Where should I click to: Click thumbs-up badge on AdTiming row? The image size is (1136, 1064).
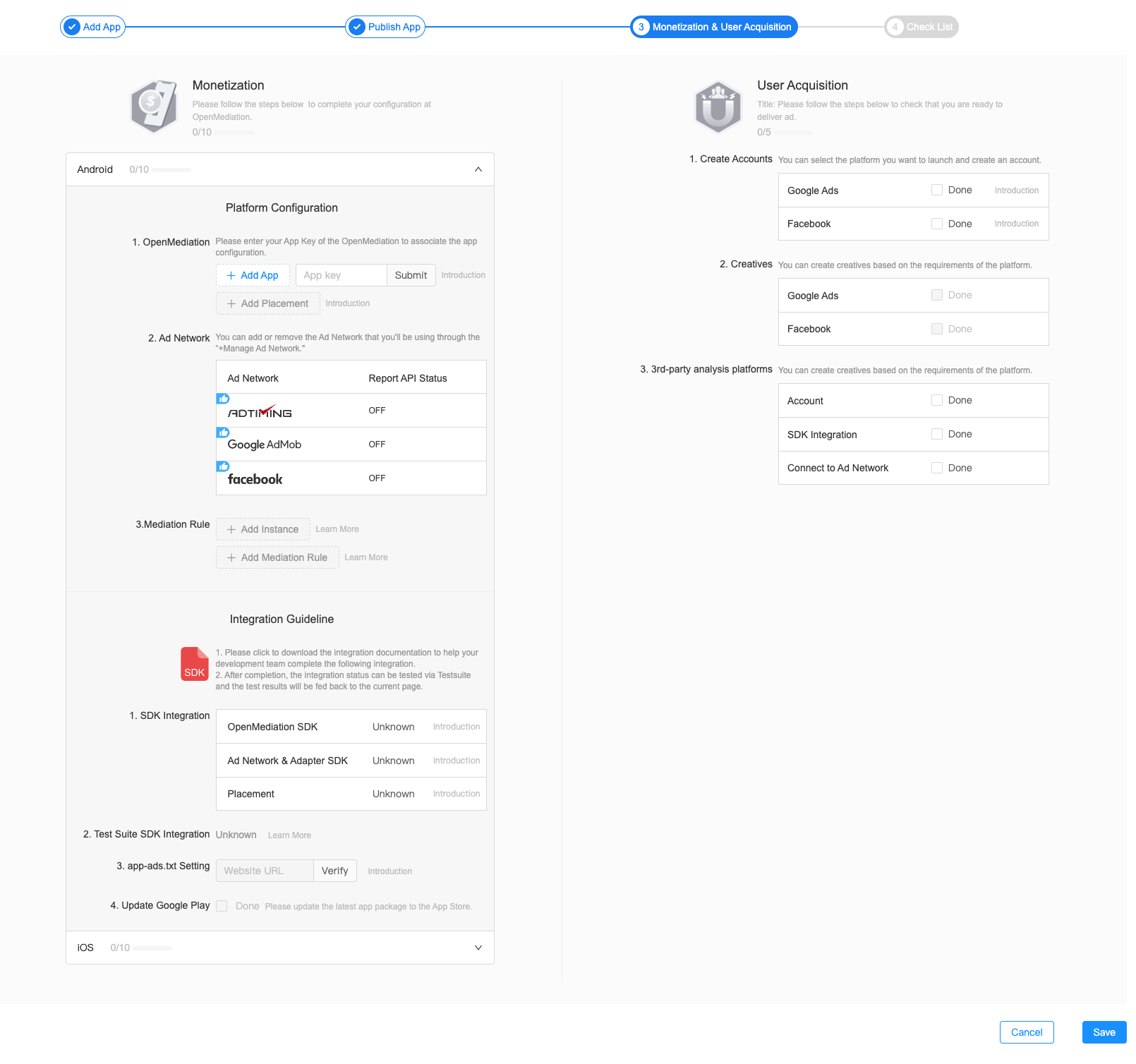(223, 399)
